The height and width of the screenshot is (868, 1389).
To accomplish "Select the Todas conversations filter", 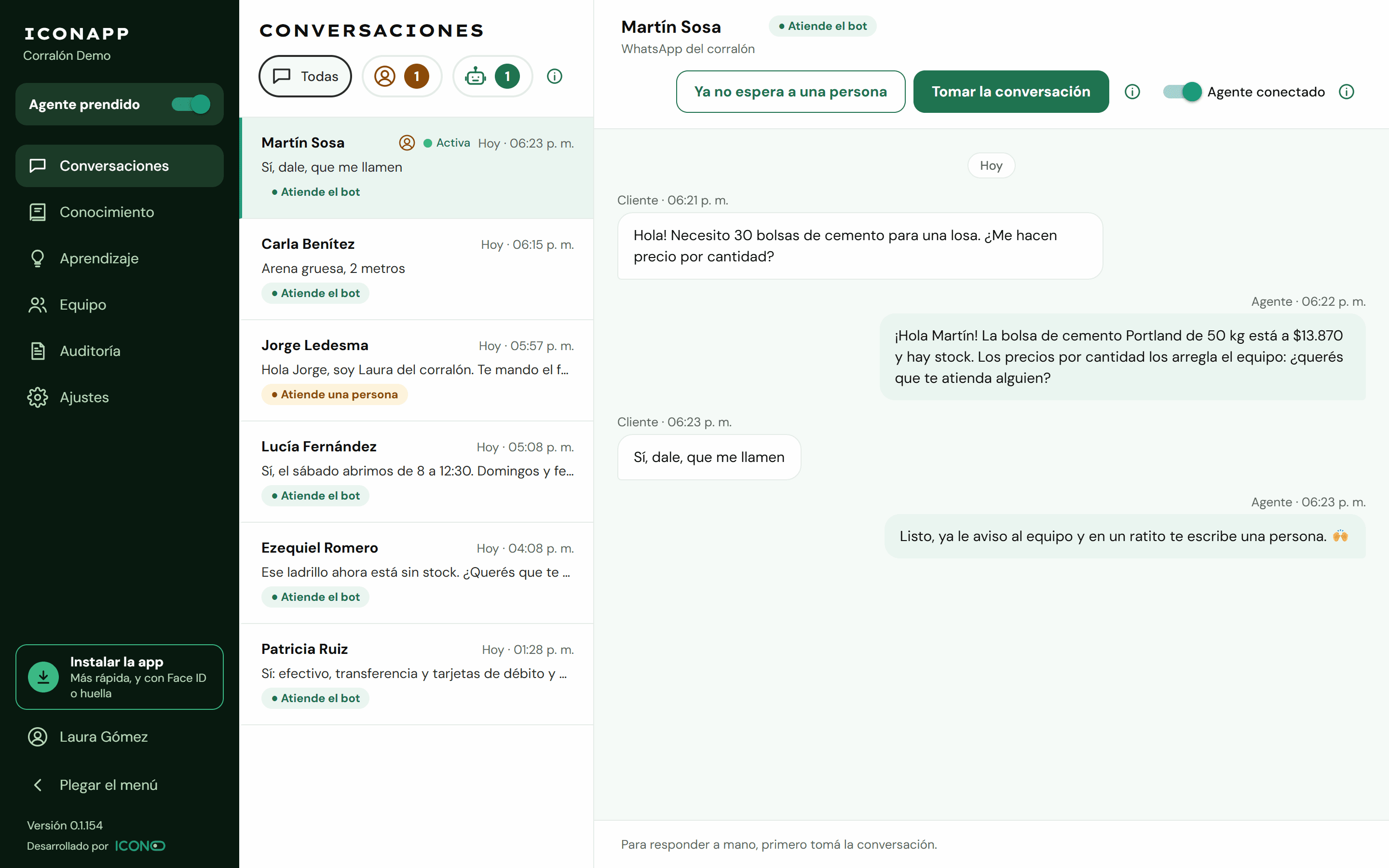I will 305,76.
